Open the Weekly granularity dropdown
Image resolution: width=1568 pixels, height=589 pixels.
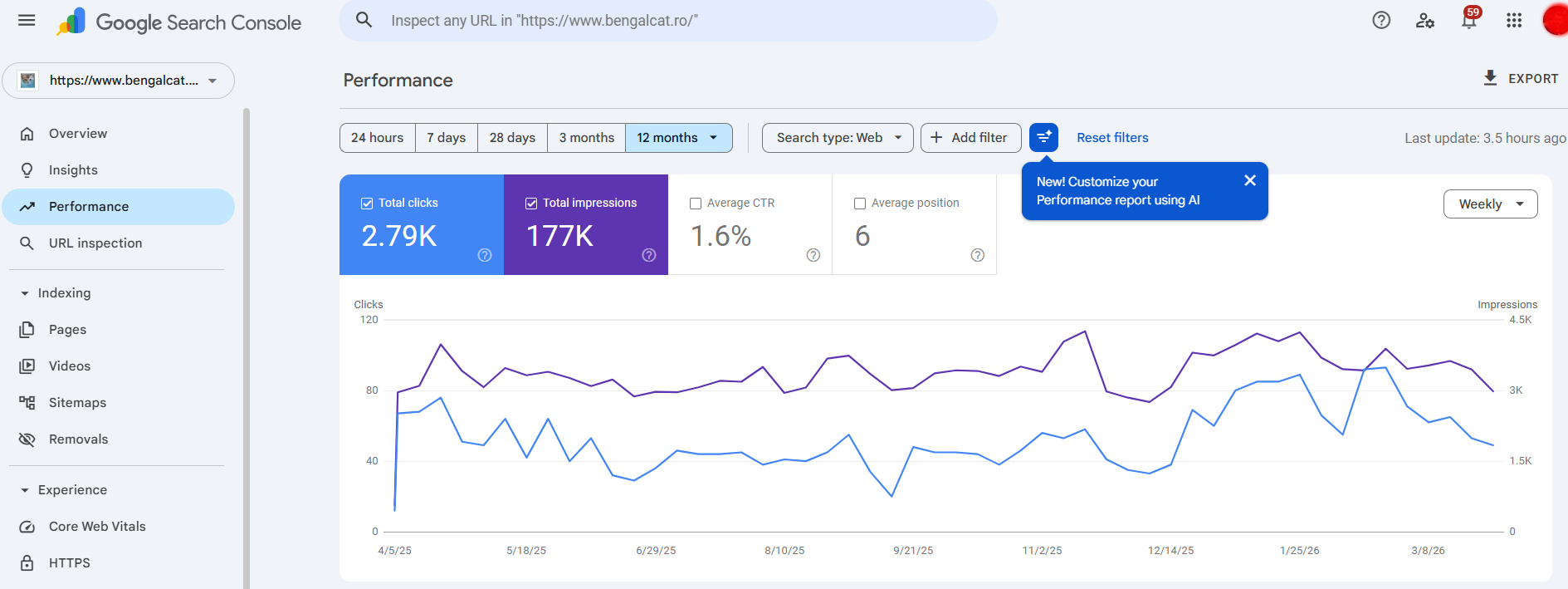click(x=1490, y=204)
